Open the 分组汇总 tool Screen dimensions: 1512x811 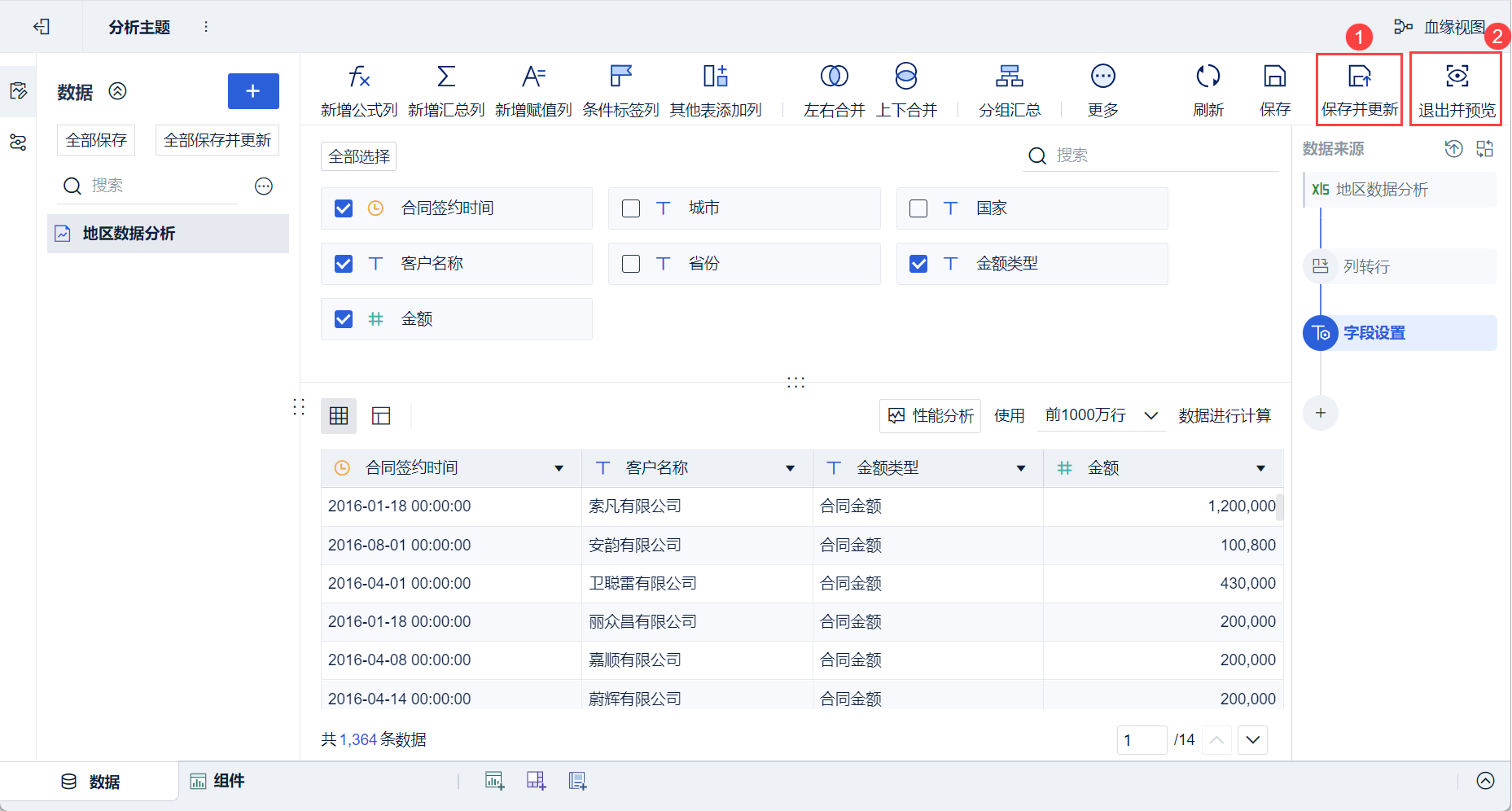(x=1010, y=91)
